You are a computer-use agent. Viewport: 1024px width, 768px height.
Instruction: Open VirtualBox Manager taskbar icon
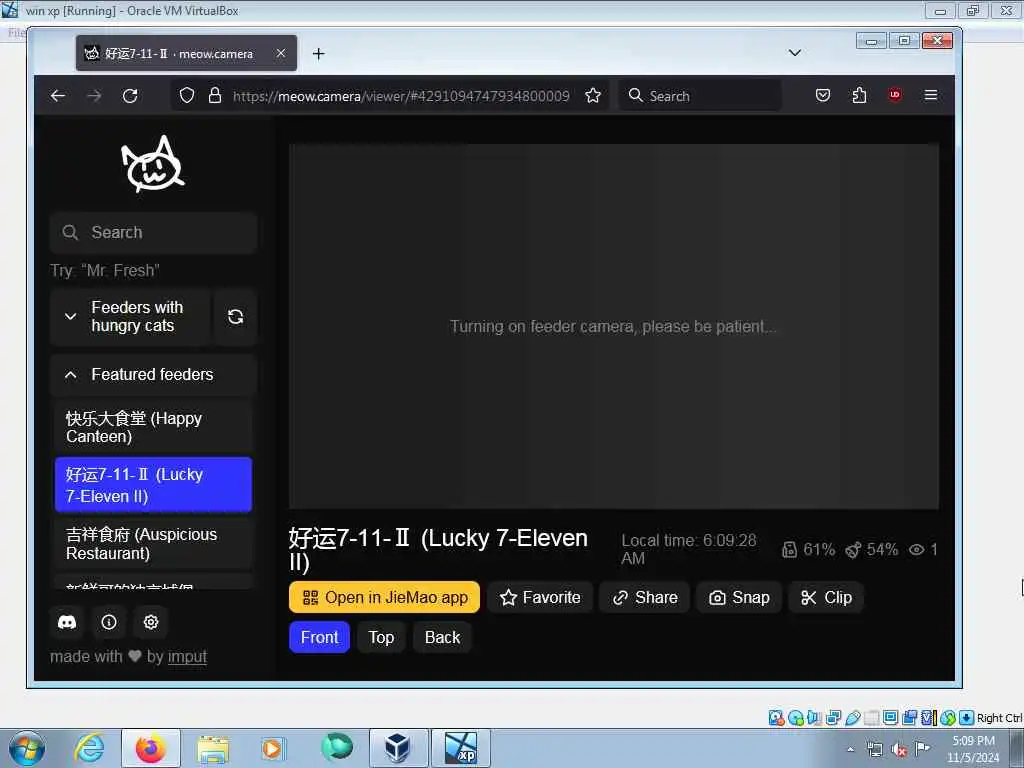tap(398, 748)
